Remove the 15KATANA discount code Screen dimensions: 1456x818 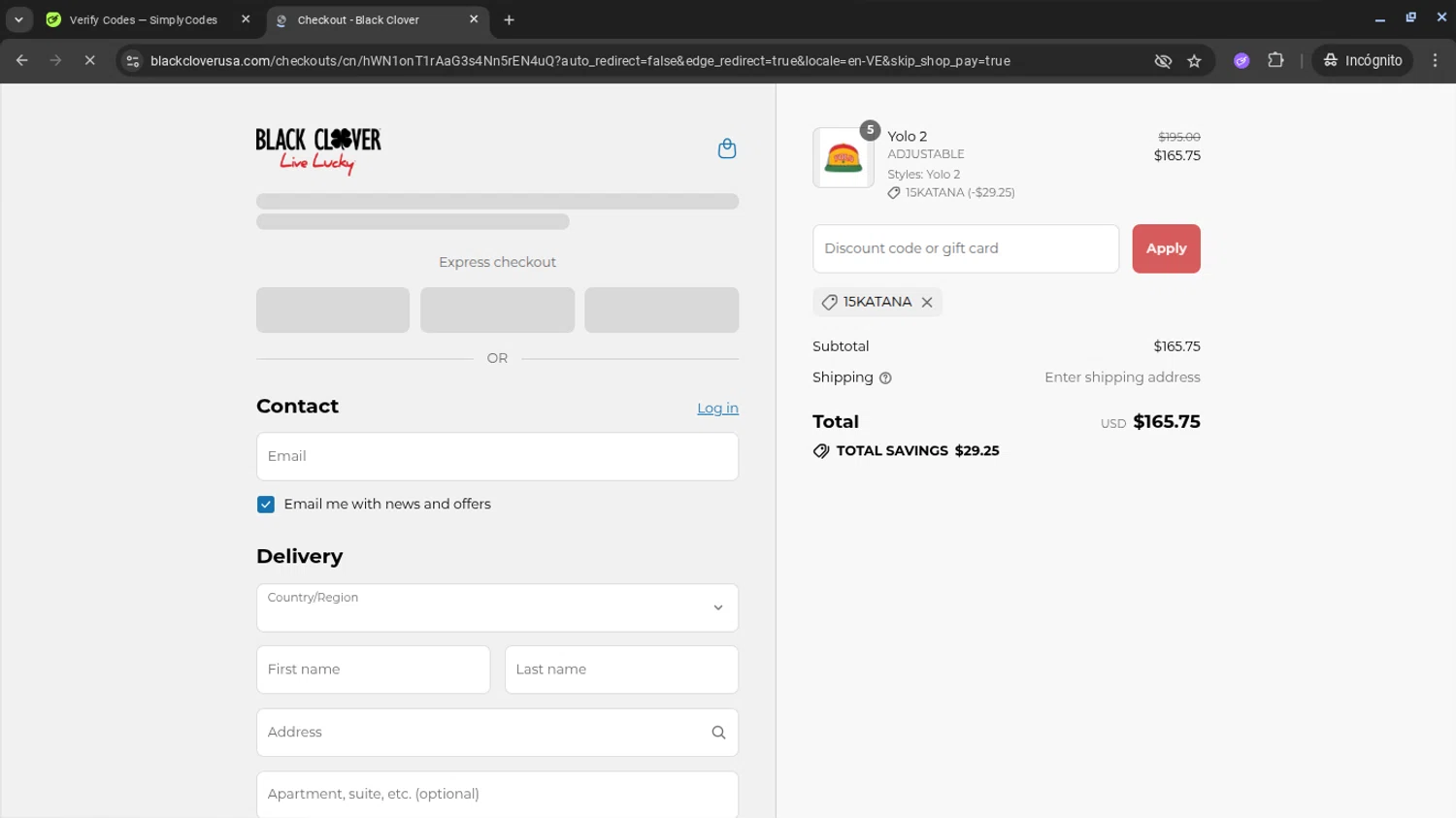927,303
